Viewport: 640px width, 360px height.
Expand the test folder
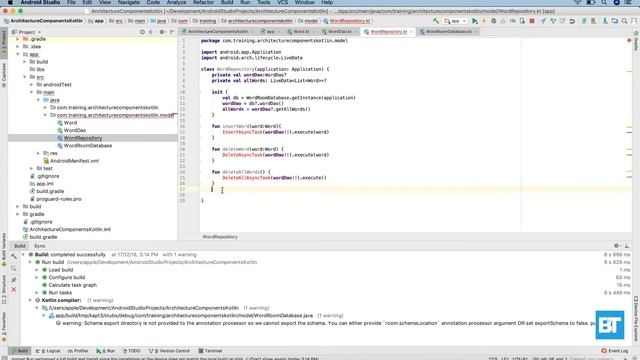(32, 169)
